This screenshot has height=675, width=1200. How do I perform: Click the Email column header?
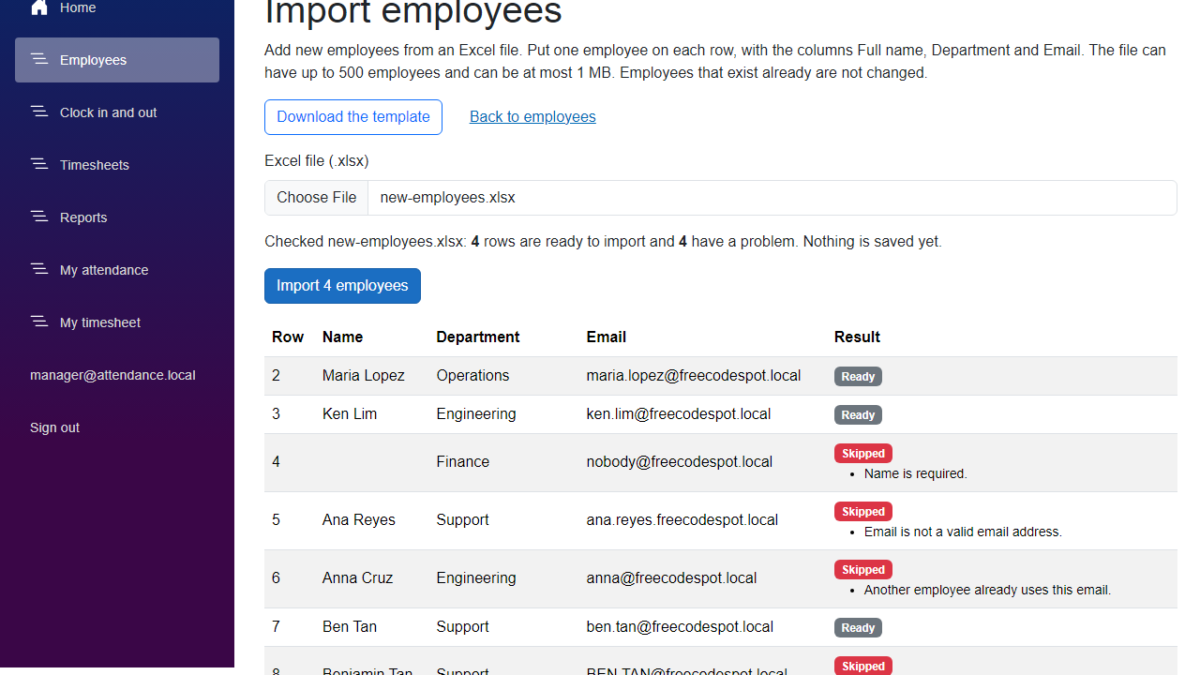coord(606,337)
